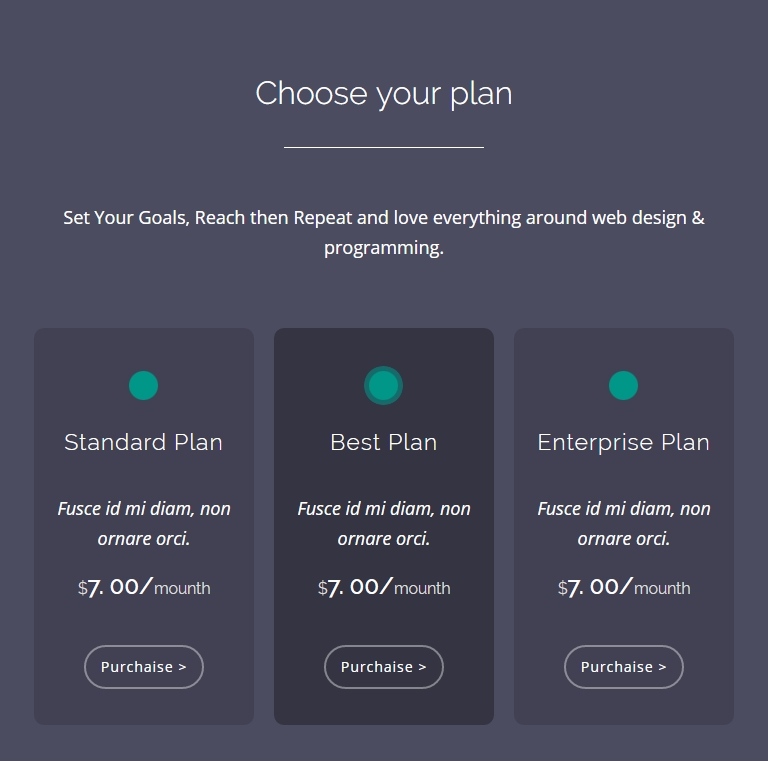Purchase the Standard Plan
This screenshot has height=761, width=768.
tap(144, 667)
